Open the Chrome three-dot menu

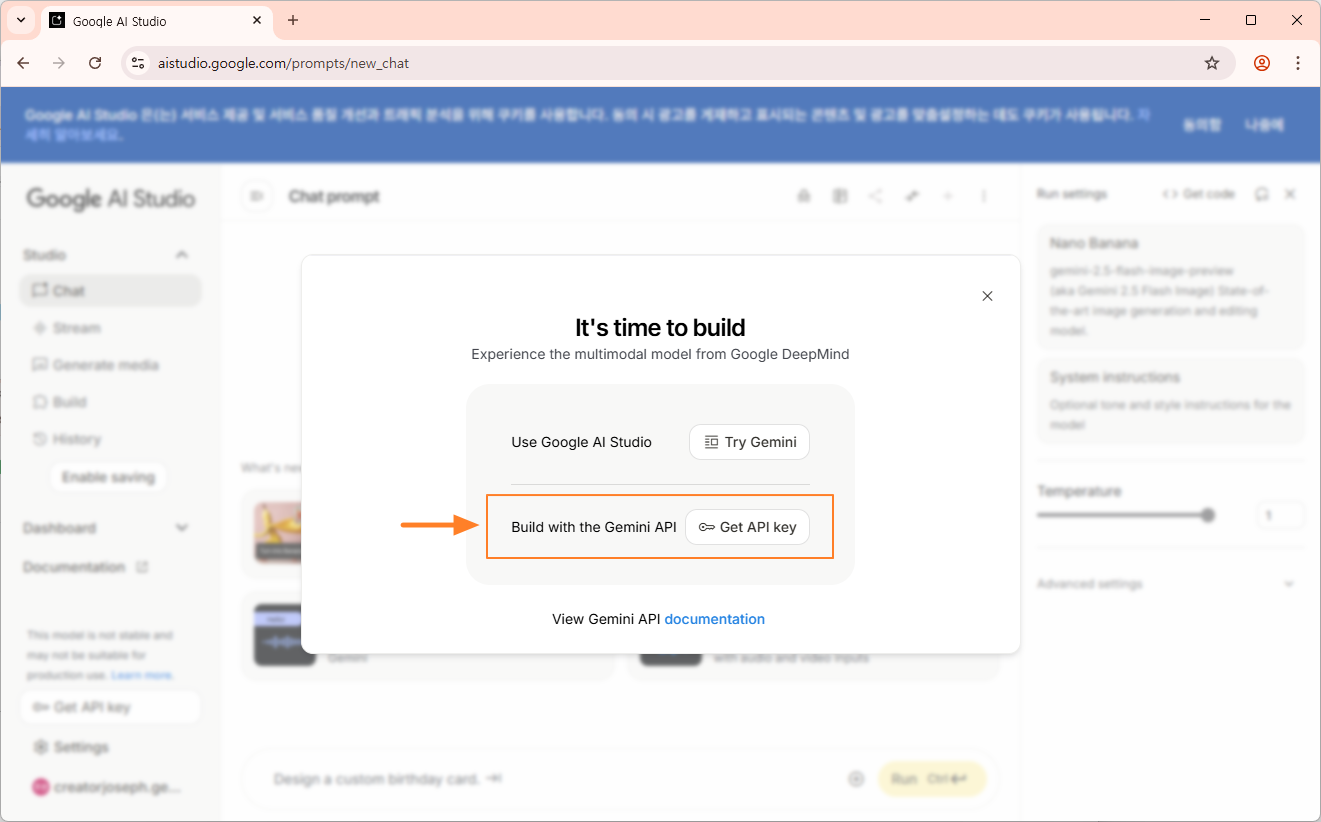coord(1298,63)
